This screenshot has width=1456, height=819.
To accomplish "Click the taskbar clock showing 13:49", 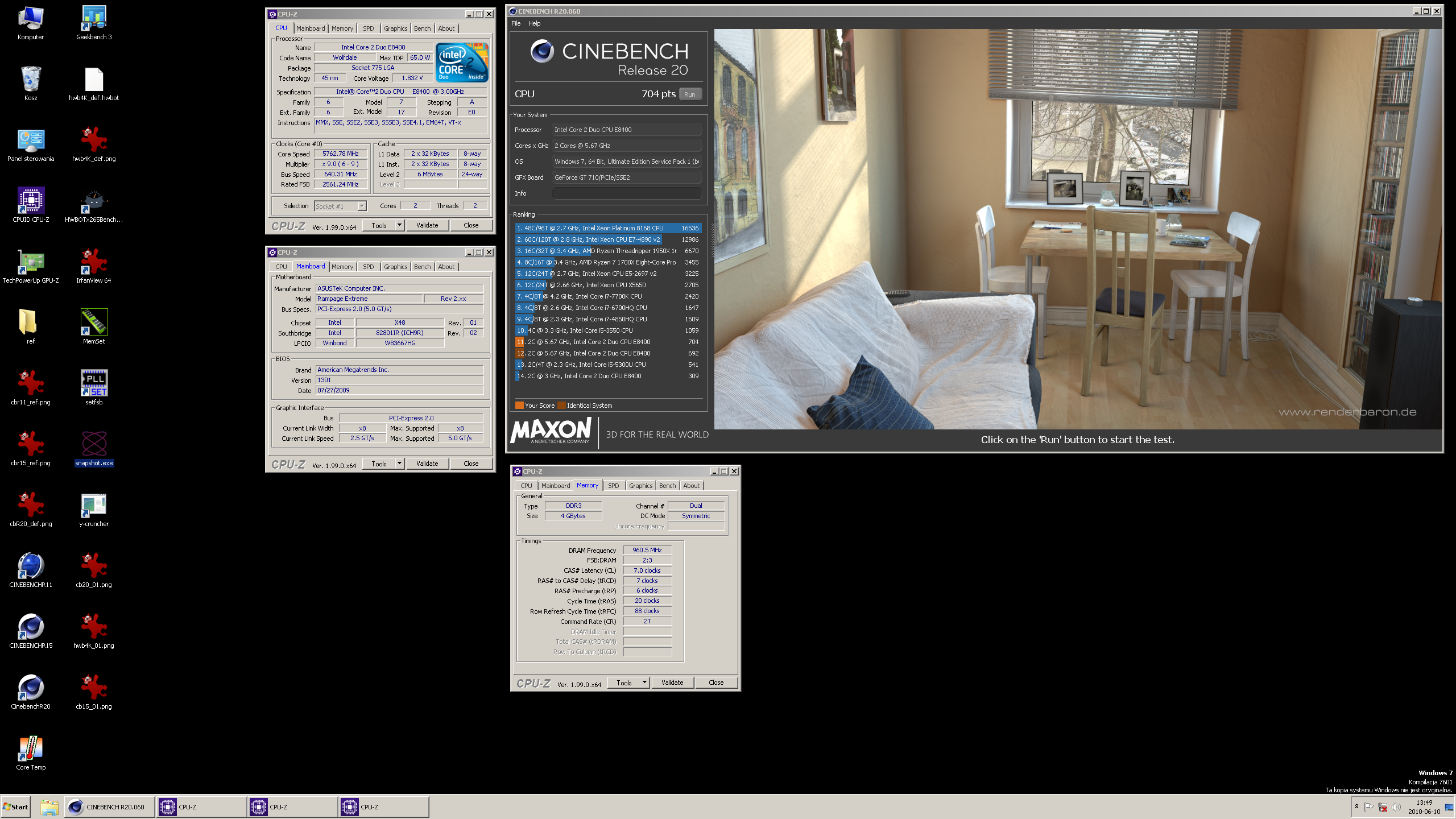I will click(1424, 807).
